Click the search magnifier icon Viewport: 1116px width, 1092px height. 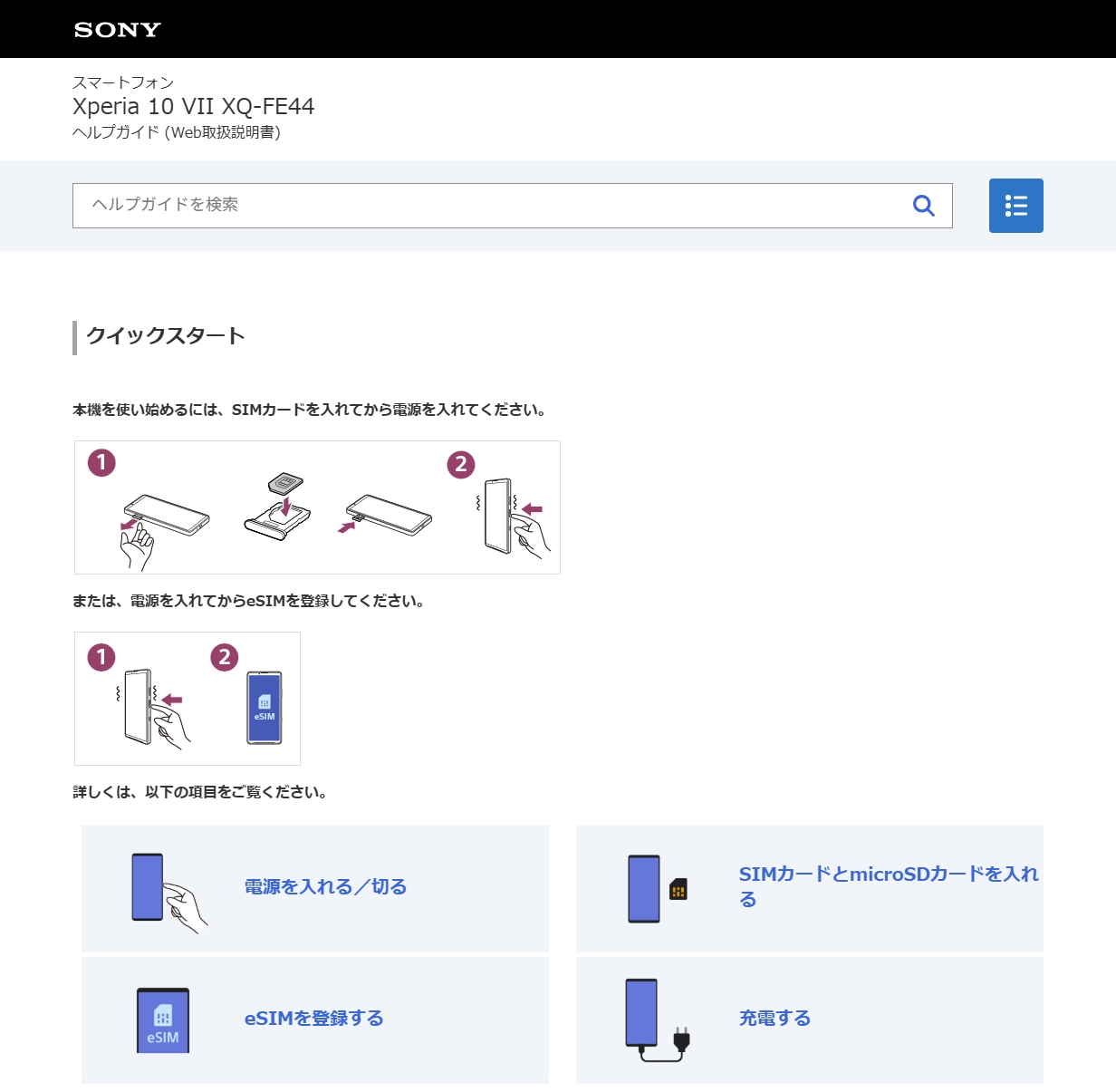click(x=923, y=206)
